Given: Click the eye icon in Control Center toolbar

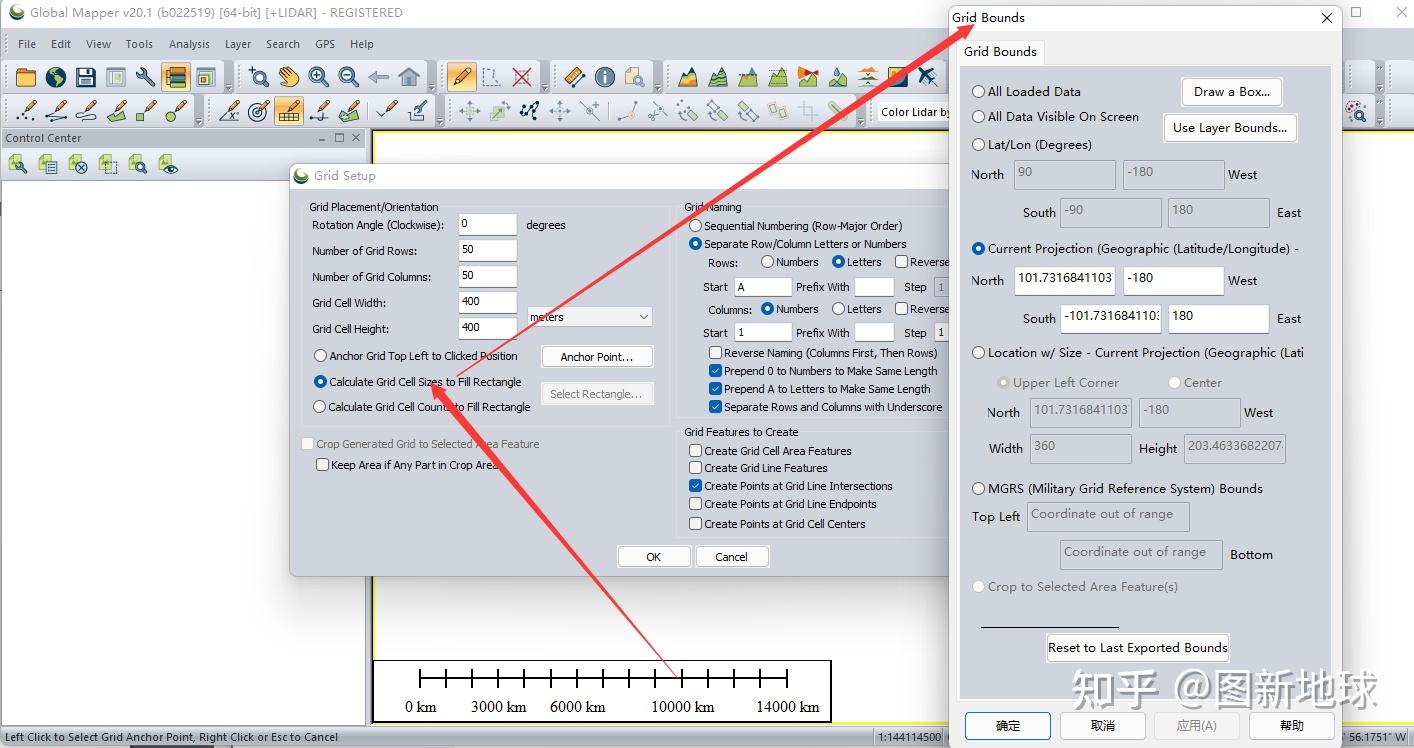Looking at the screenshot, I should (x=168, y=165).
